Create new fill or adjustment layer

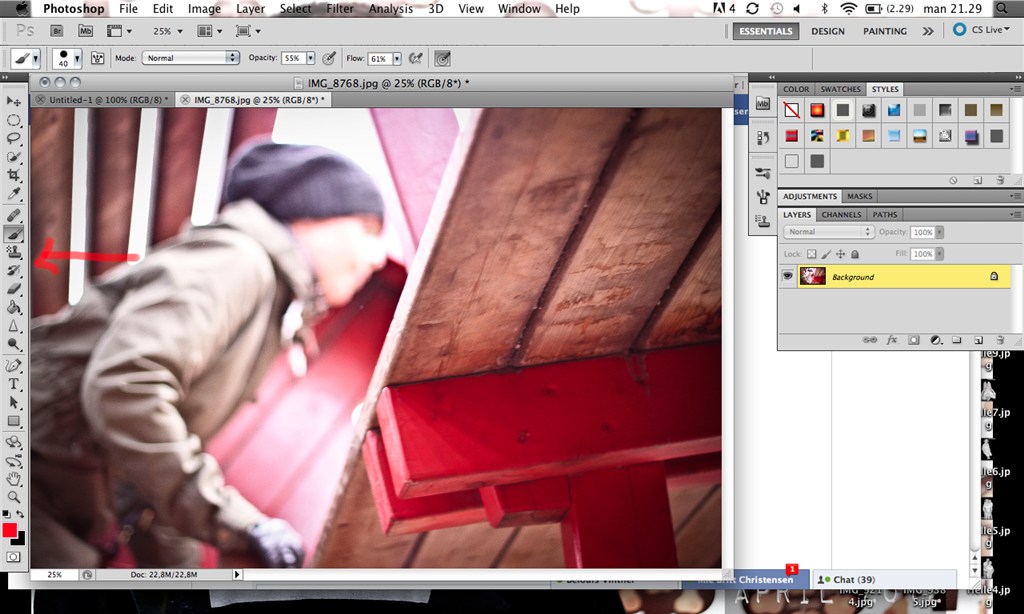935,340
